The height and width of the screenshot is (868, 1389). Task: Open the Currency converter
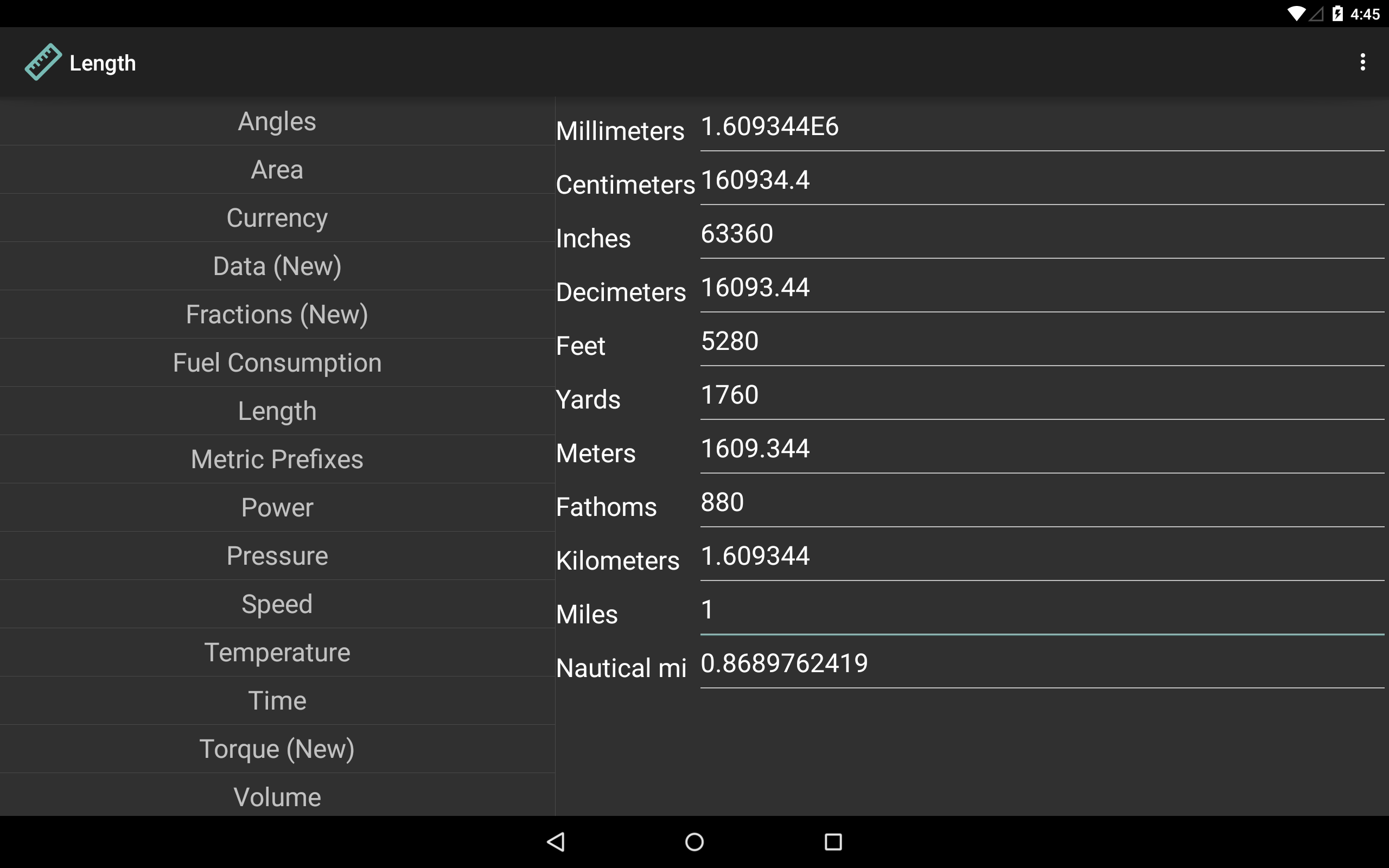[277, 218]
